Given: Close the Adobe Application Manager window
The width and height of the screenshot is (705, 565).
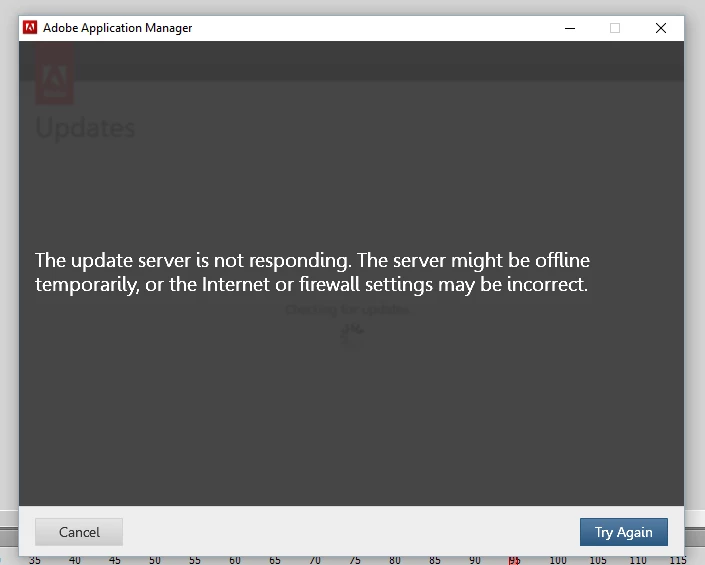Looking at the screenshot, I should (x=660, y=28).
